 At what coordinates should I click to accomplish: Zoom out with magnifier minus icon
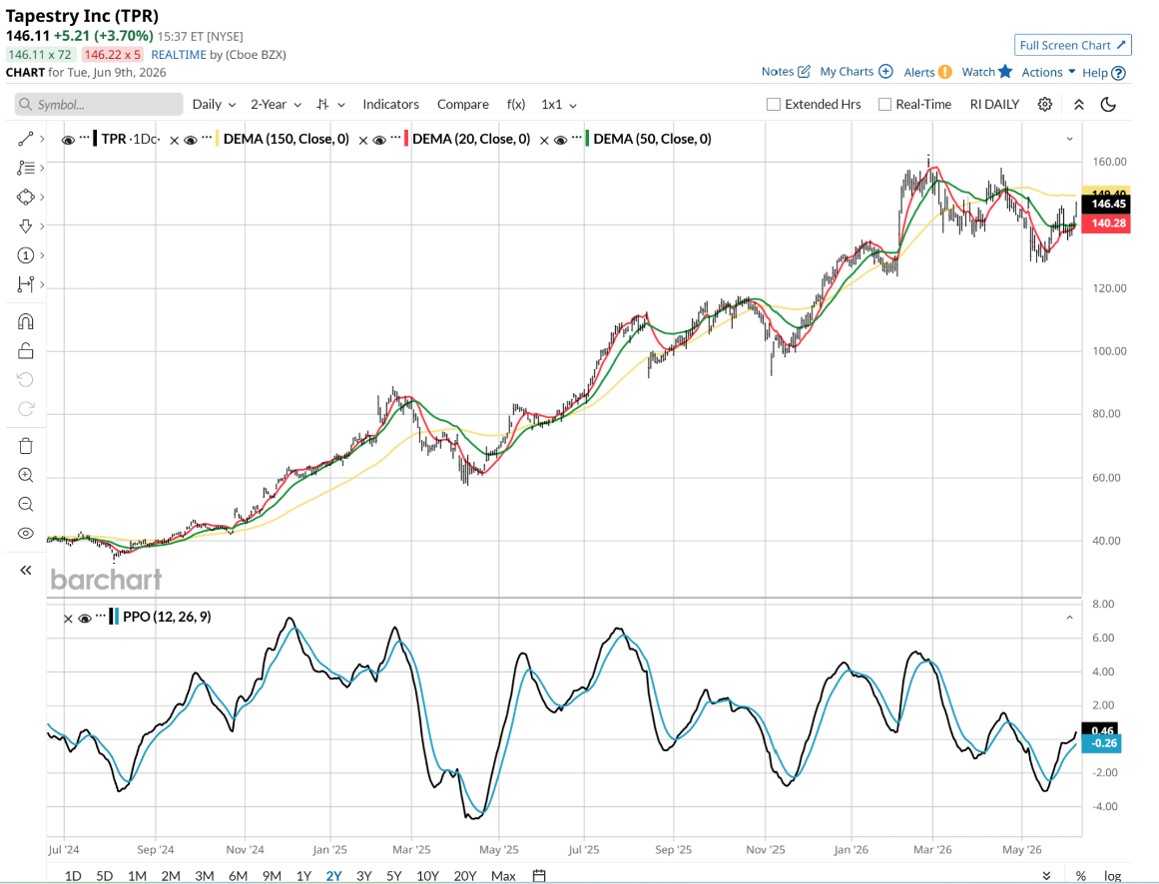(25, 504)
